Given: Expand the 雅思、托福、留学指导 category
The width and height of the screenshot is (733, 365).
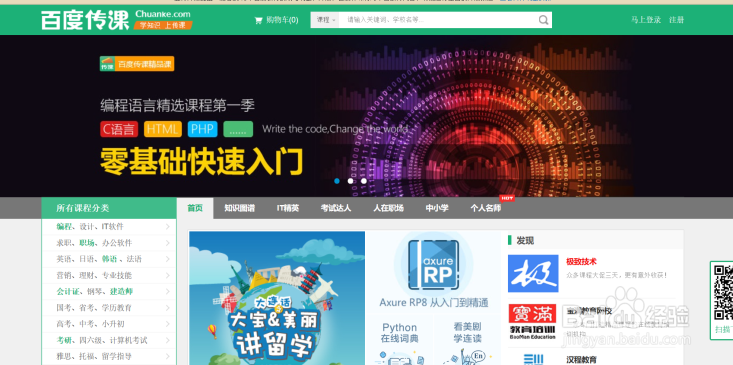Looking at the screenshot, I should click(x=109, y=357).
